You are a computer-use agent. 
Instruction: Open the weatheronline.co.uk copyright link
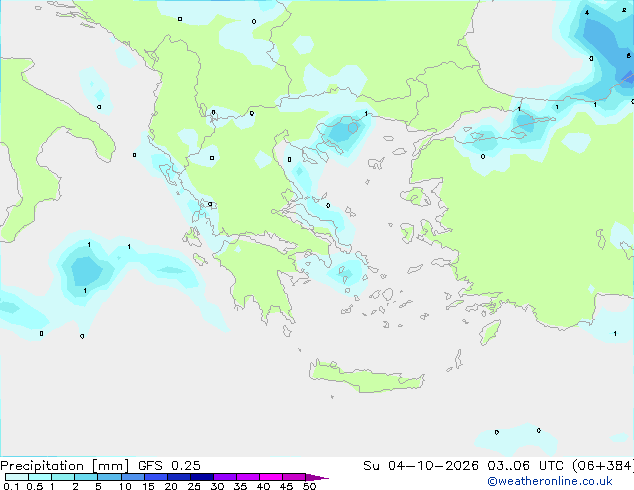coord(549,481)
